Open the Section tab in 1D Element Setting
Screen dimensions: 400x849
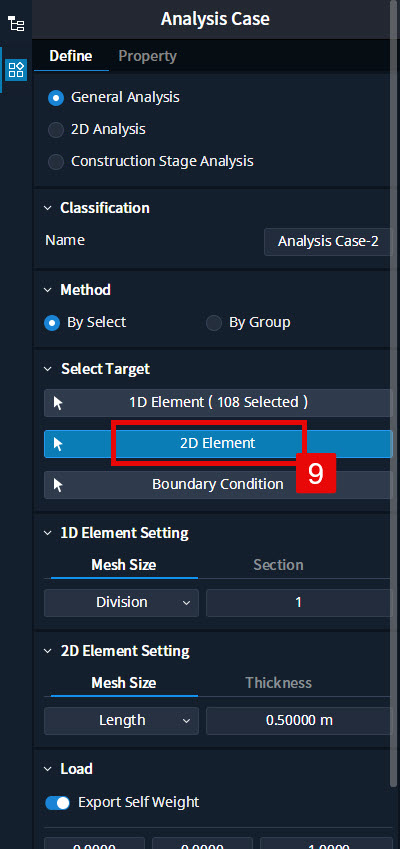(278, 565)
